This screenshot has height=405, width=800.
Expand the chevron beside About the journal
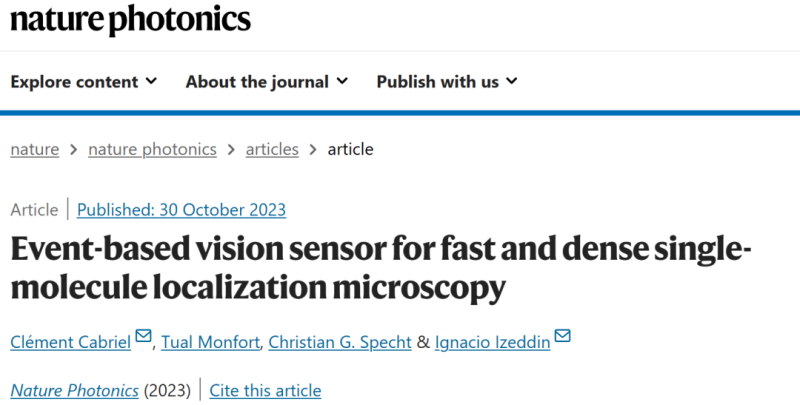(342, 81)
